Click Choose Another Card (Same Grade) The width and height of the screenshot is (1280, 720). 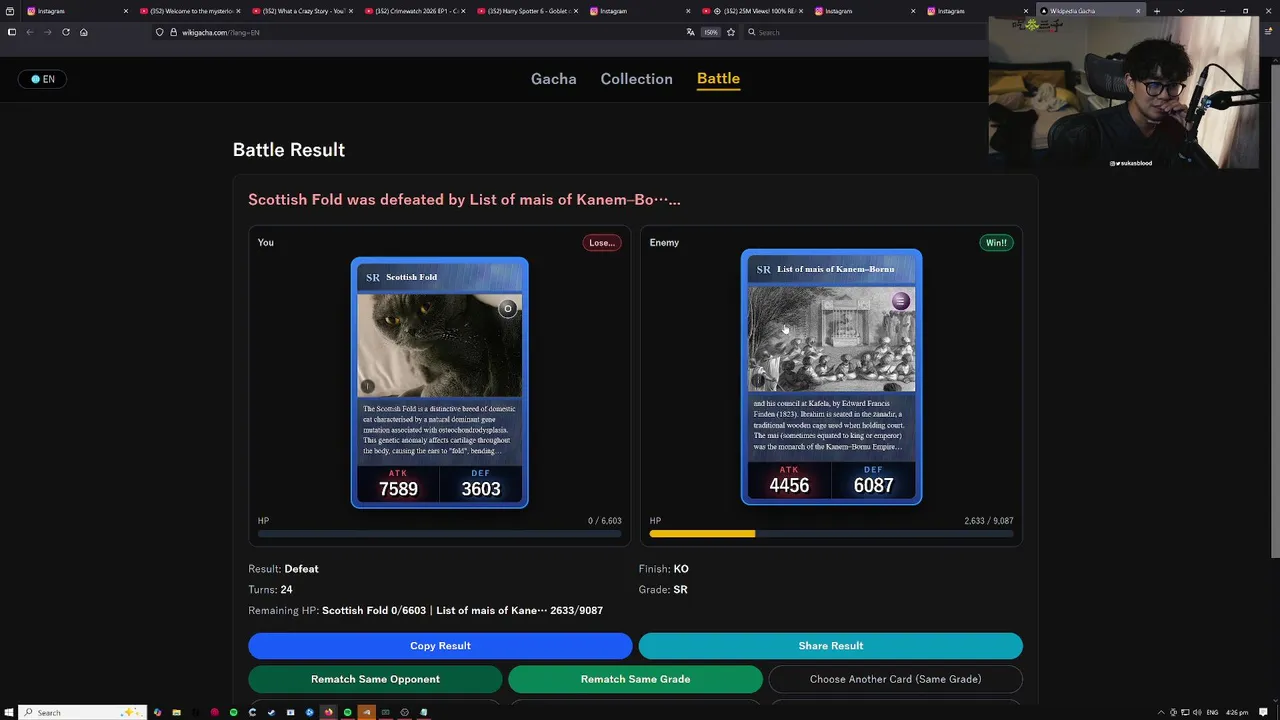(895, 679)
